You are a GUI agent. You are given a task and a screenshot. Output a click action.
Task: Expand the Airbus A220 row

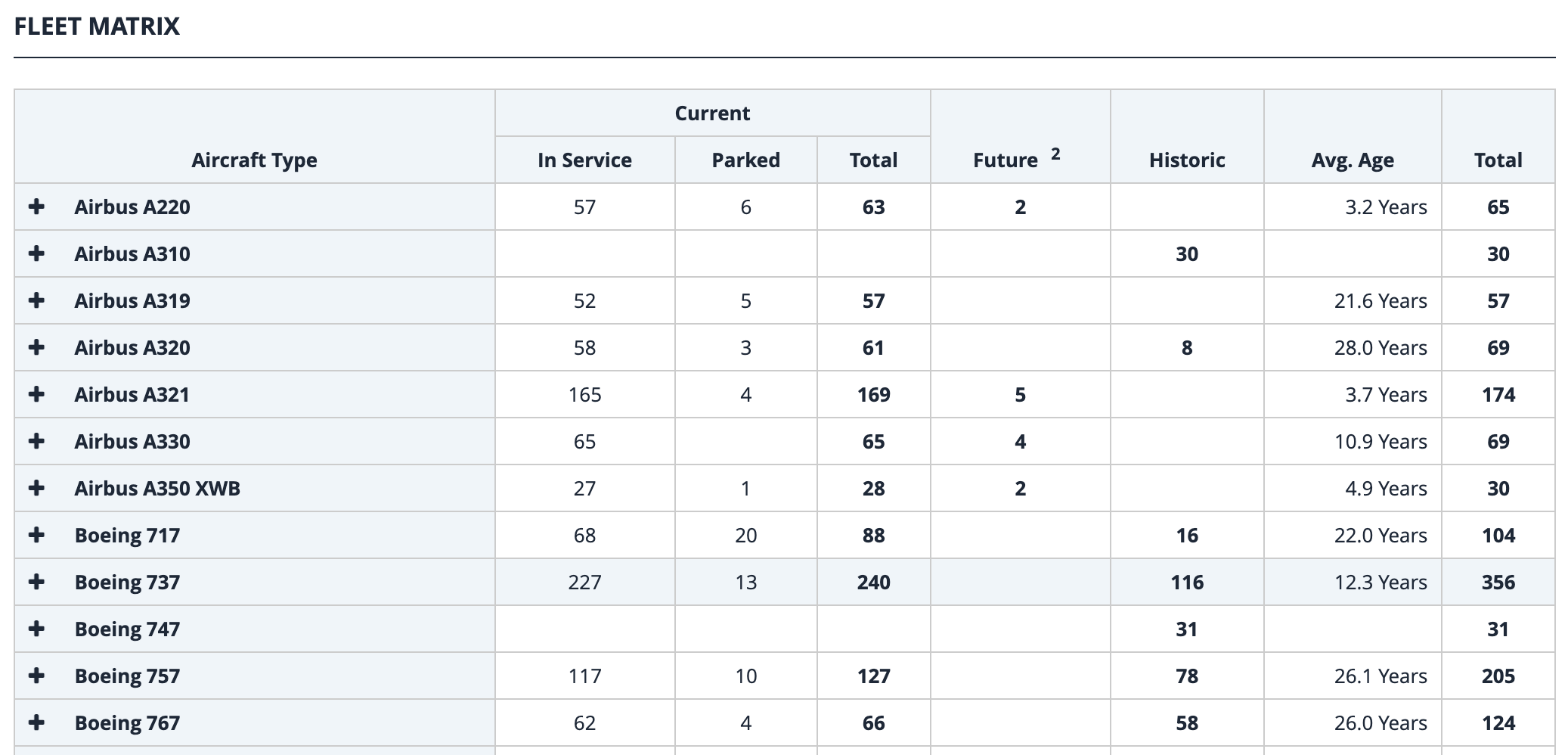click(x=36, y=207)
